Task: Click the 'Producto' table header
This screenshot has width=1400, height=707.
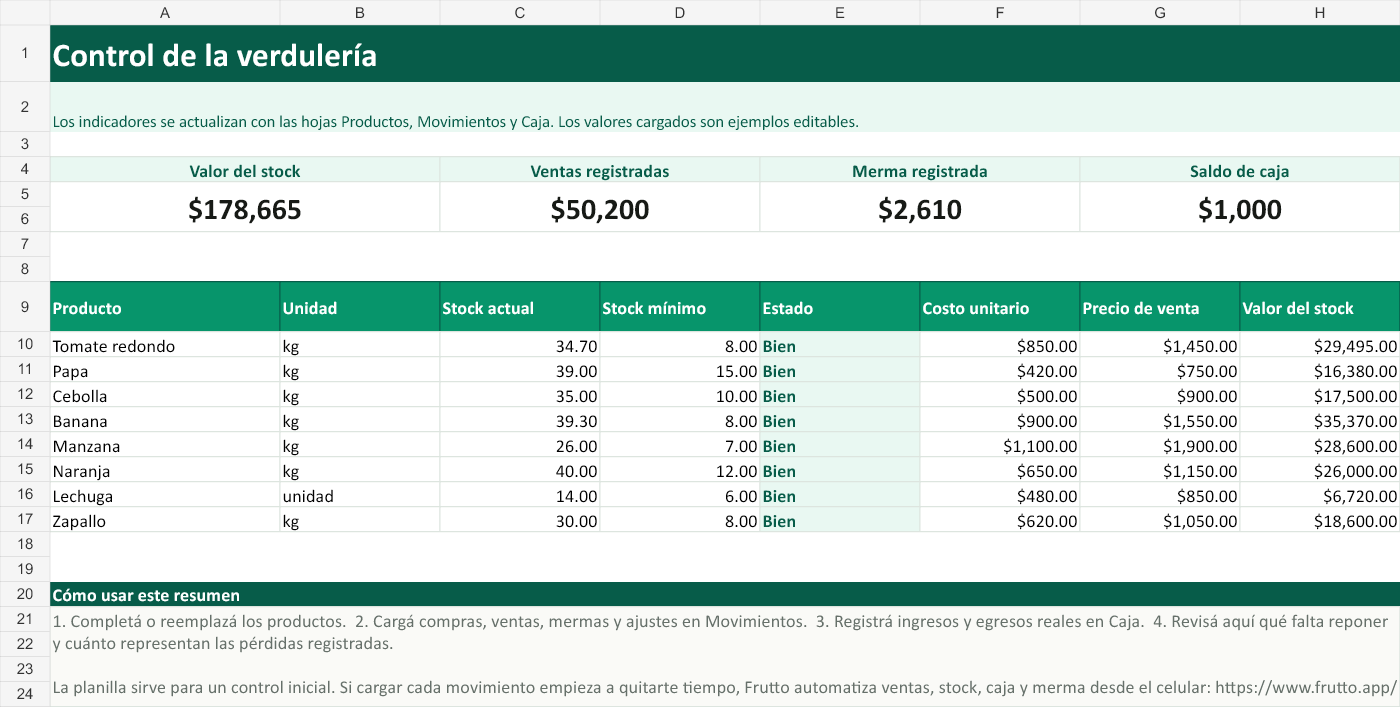Action: 165,307
